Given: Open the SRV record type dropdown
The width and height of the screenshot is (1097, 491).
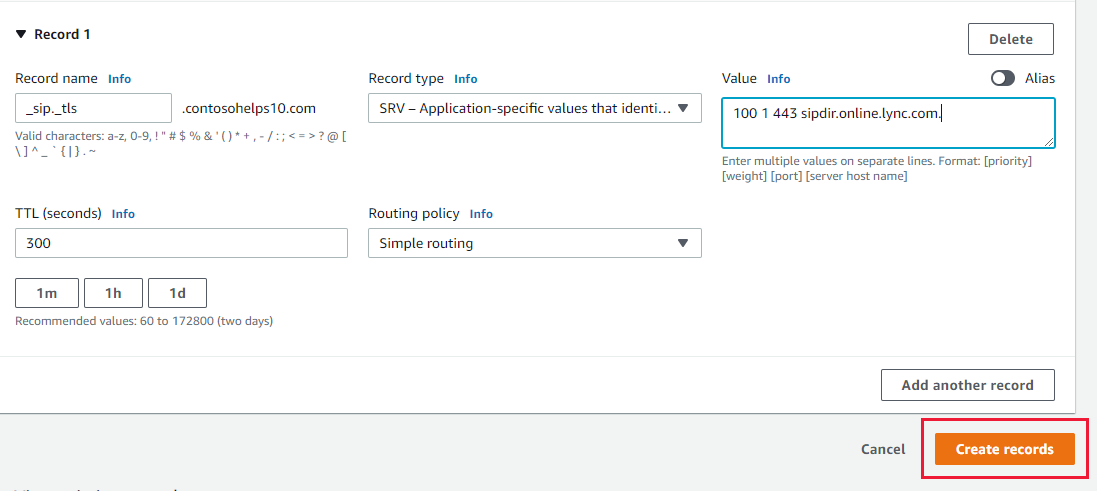Looking at the screenshot, I should point(535,108).
